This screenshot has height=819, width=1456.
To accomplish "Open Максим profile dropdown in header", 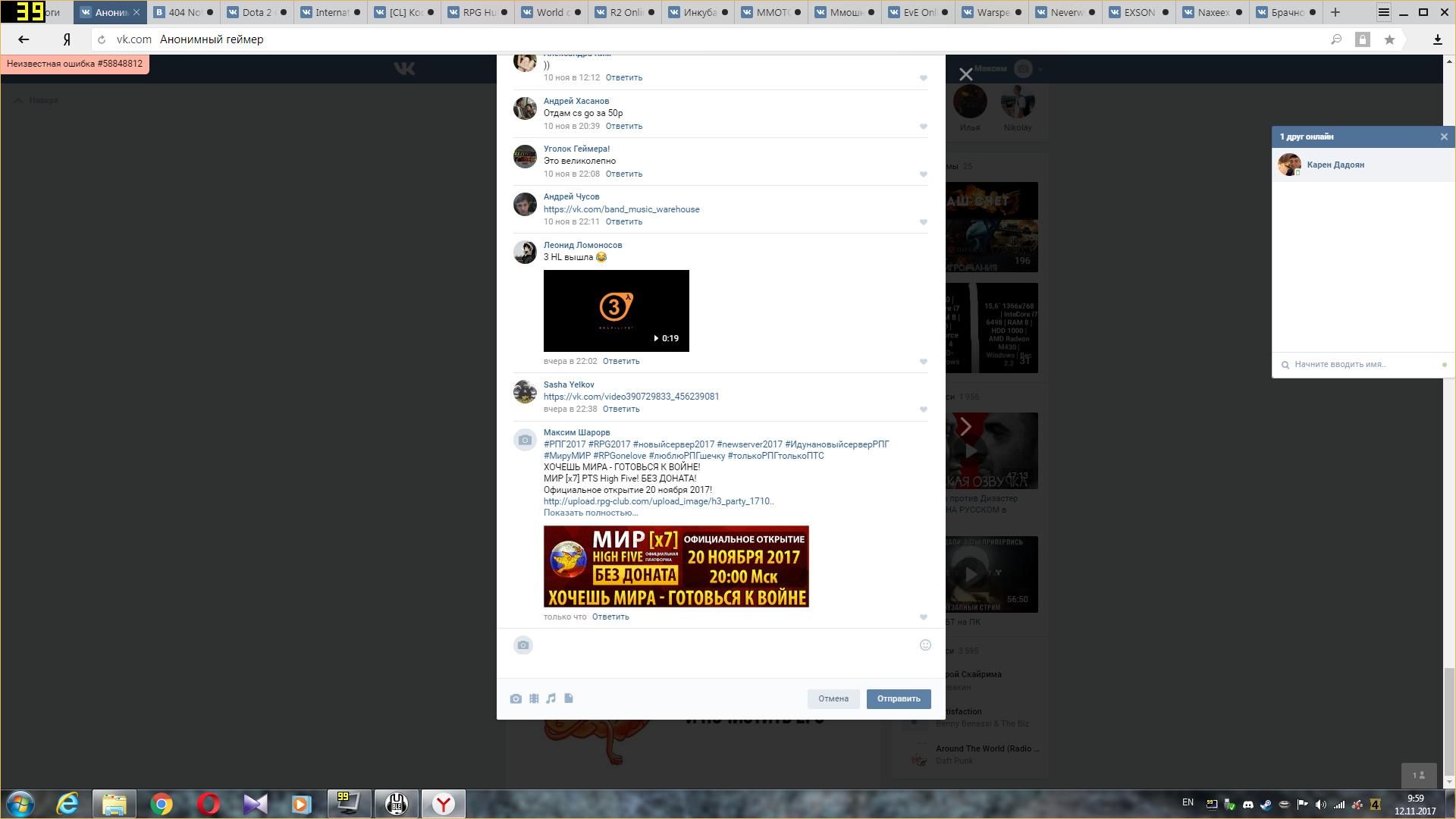I will [1009, 69].
